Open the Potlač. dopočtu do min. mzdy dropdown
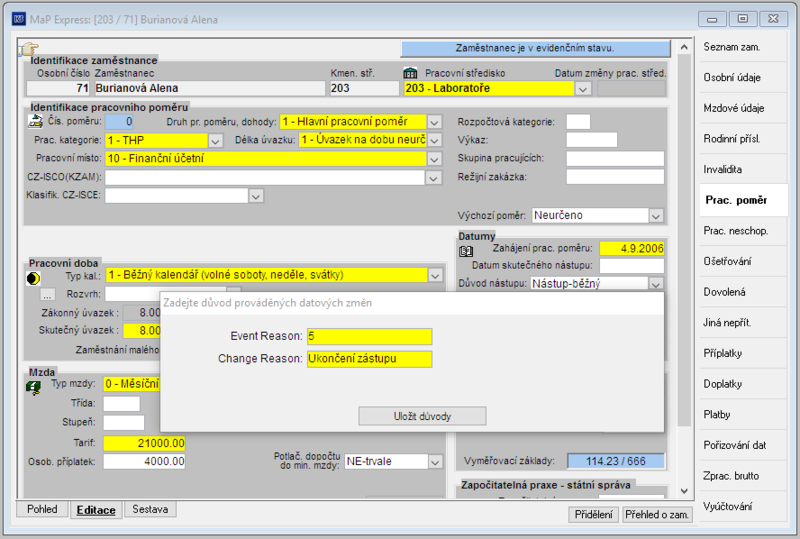The height and width of the screenshot is (539, 800). 435,462
